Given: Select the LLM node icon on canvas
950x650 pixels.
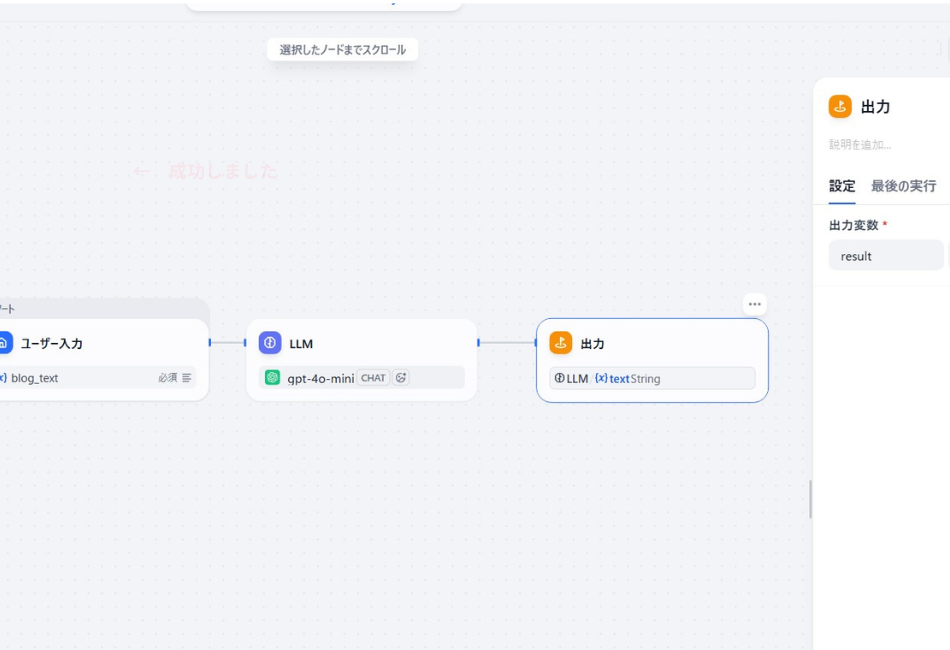Looking at the screenshot, I should (x=271, y=343).
